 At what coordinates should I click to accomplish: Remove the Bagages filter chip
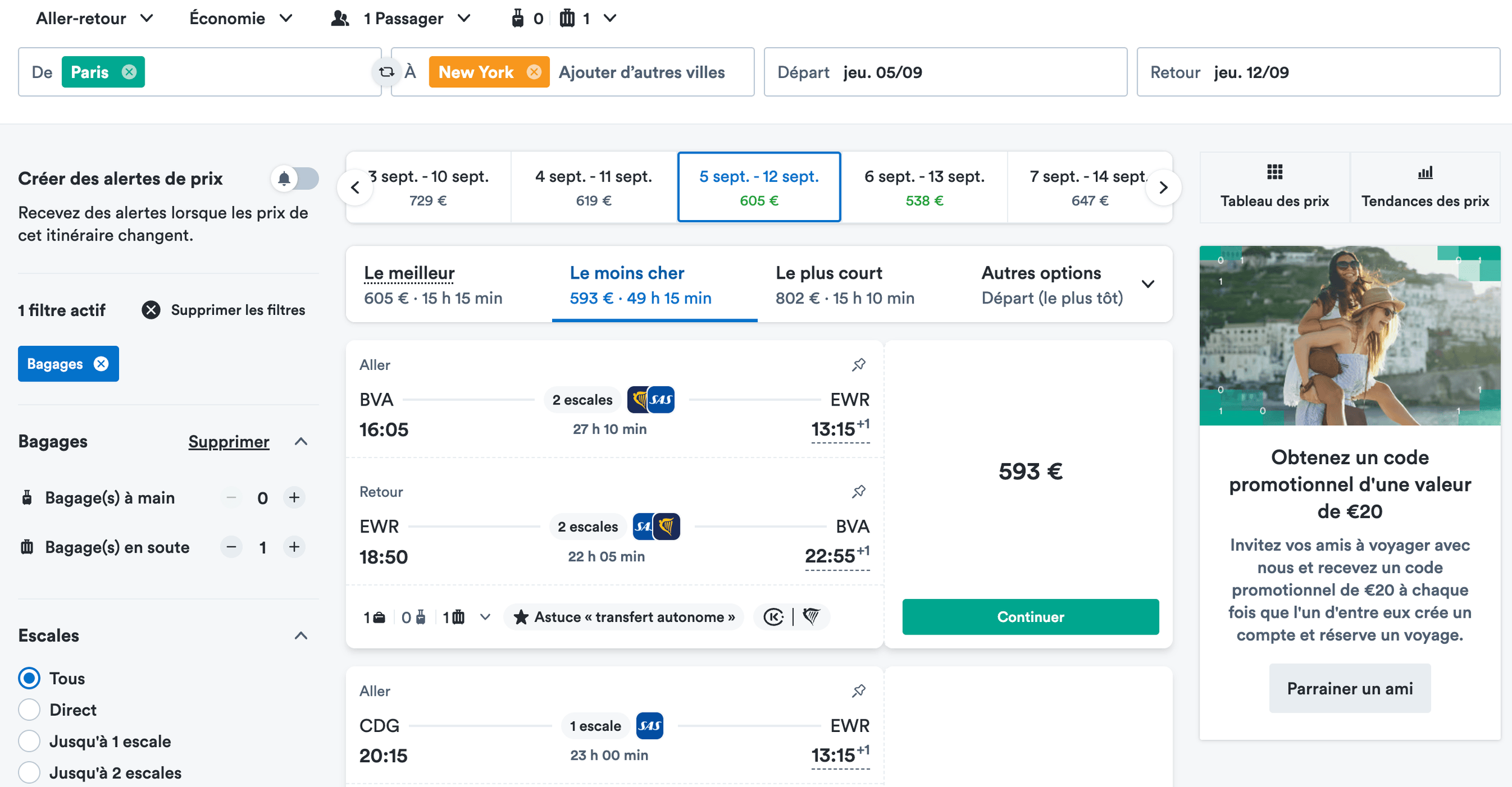pyautogui.click(x=101, y=364)
